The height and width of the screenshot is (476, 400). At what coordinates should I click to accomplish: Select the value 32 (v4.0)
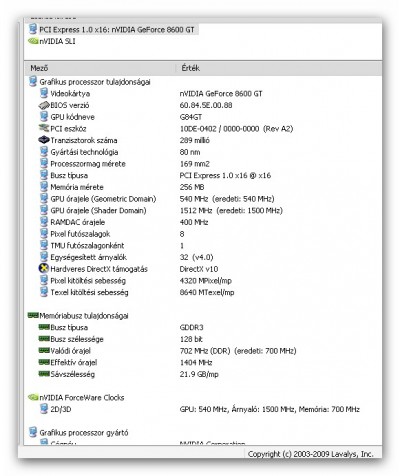coord(196,257)
